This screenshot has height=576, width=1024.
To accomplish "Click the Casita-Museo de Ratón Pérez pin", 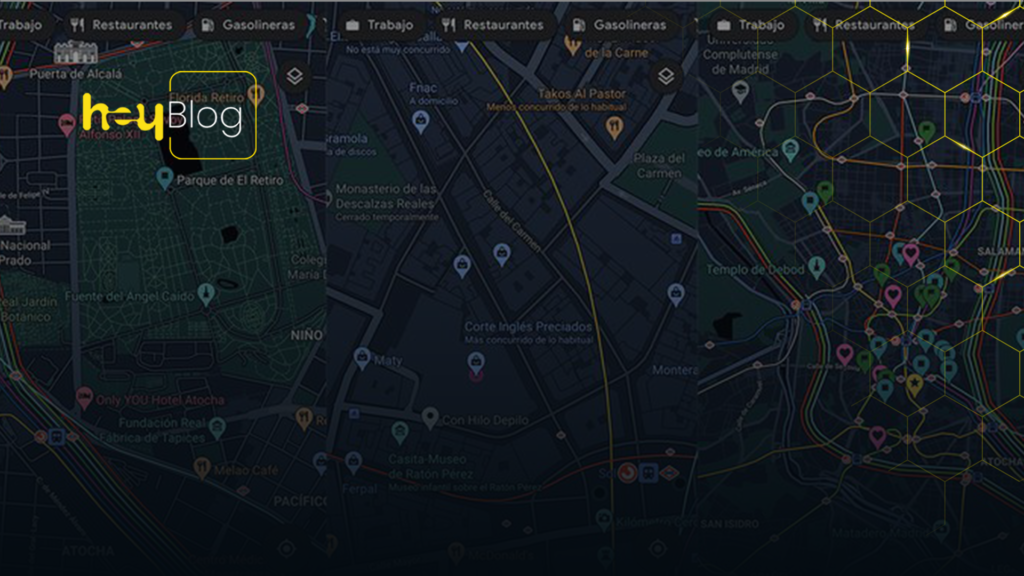I will tap(400, 432).
